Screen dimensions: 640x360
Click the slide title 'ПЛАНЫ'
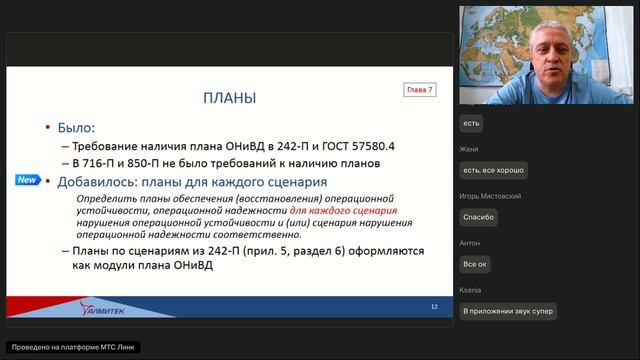229,98
